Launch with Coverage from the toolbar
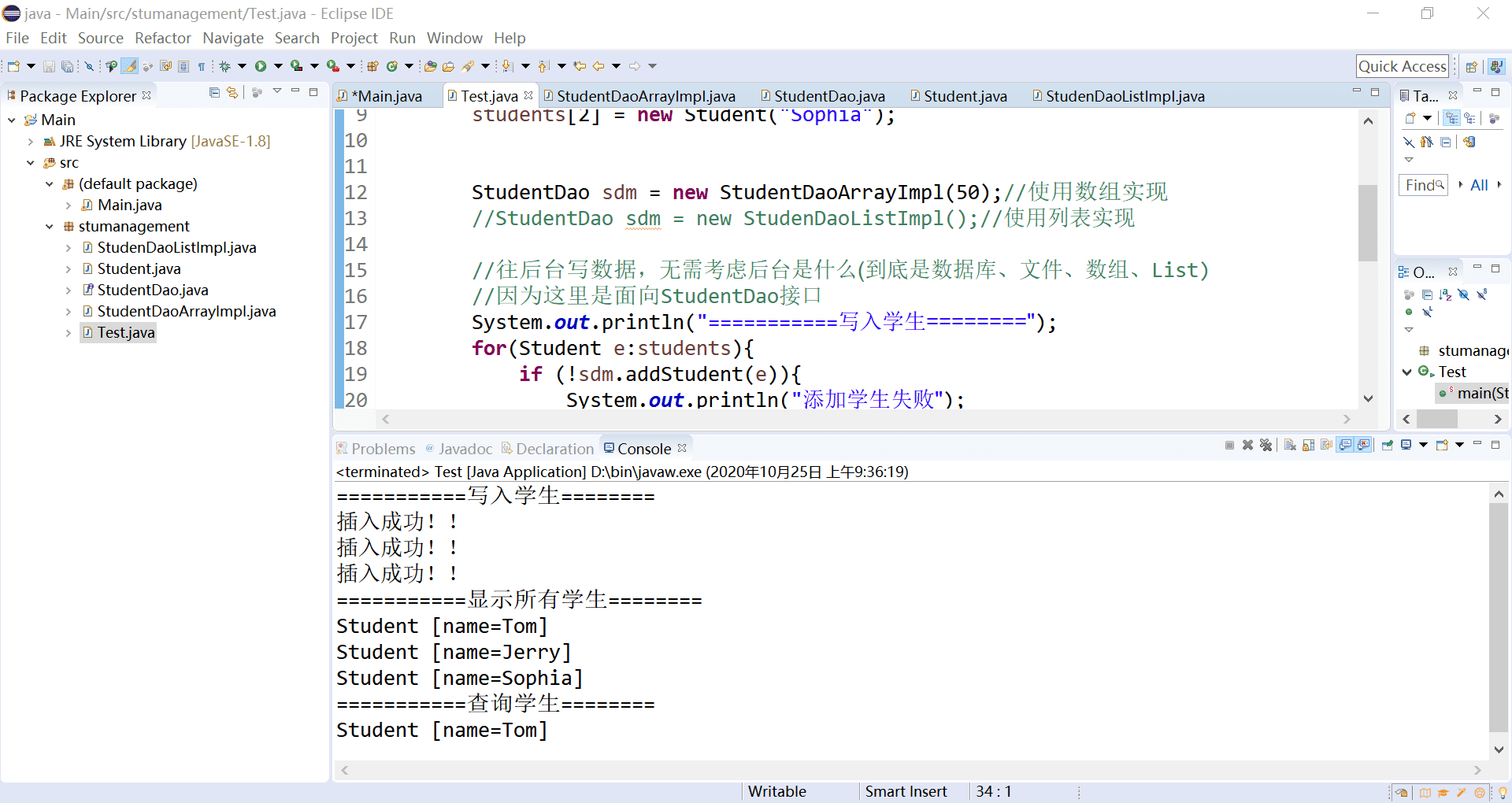Image resolution: width=1512 pixels, height=803 pixels. [x=298, y=66]
